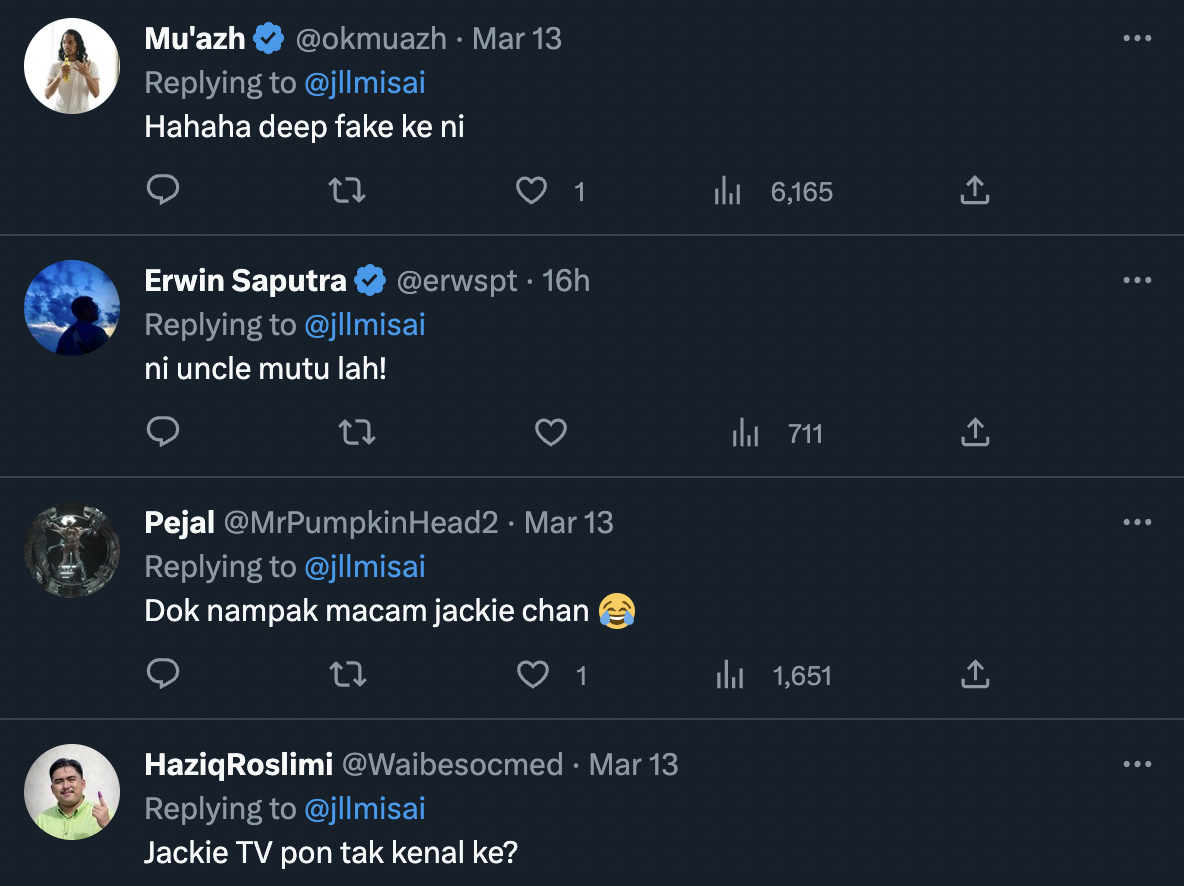This screenshot has height=886, width=1184.
Task: View Pejal's profile avatar
Action: [72, 550]
